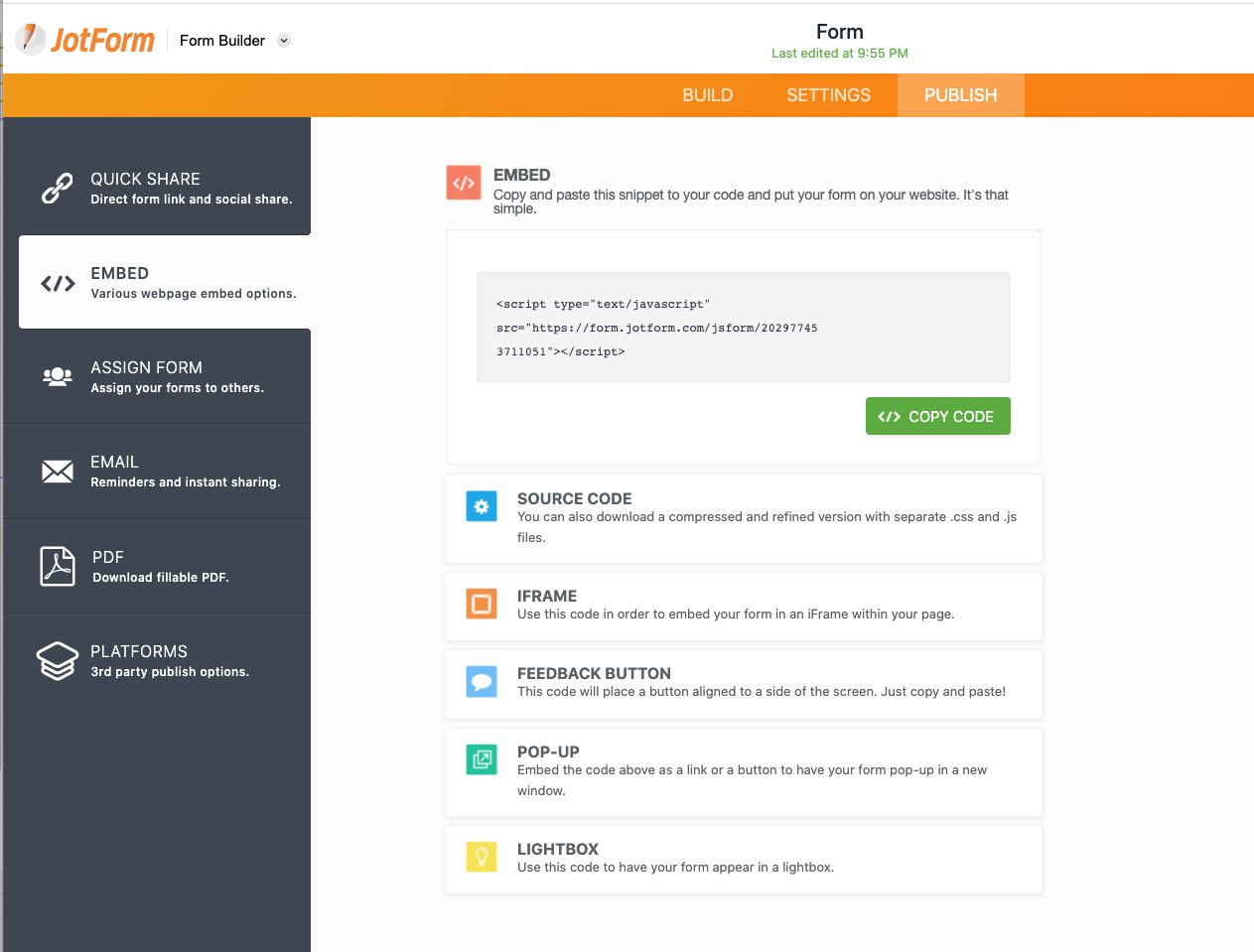Click the form title 'Form'
Screen dimensions: 1254x952
[839, 32]
